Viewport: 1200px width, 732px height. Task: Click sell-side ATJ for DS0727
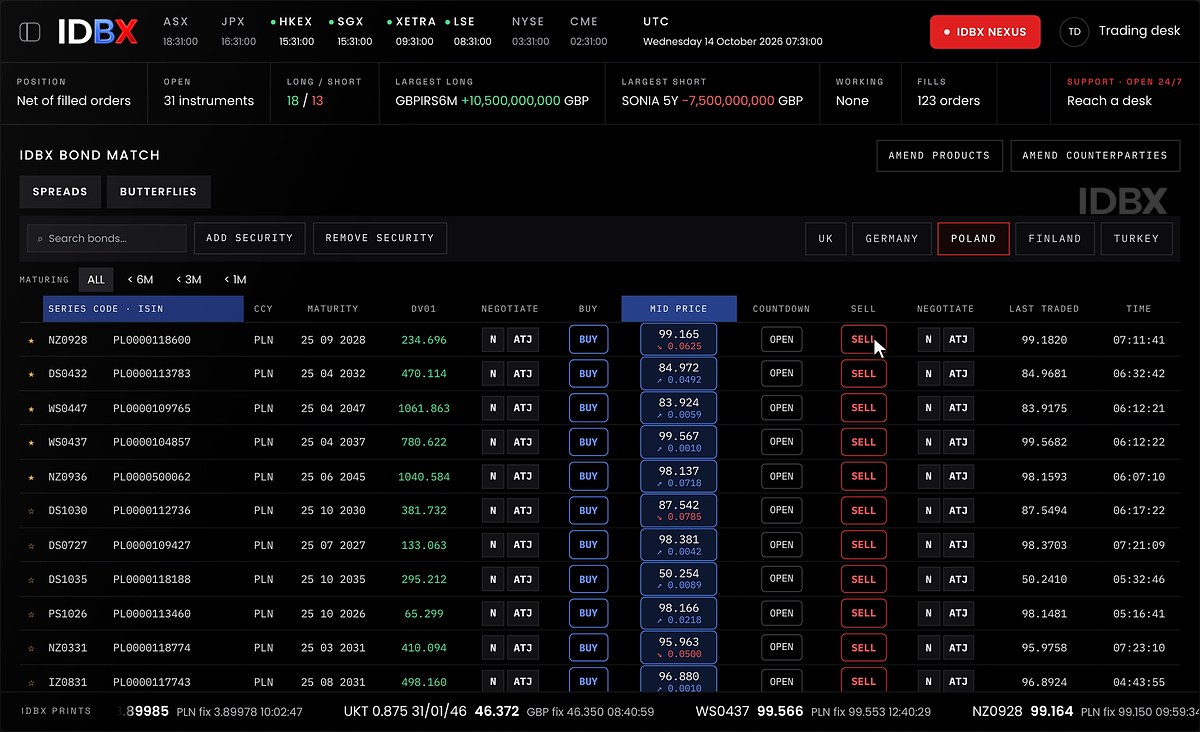click(x=957, y=545)
